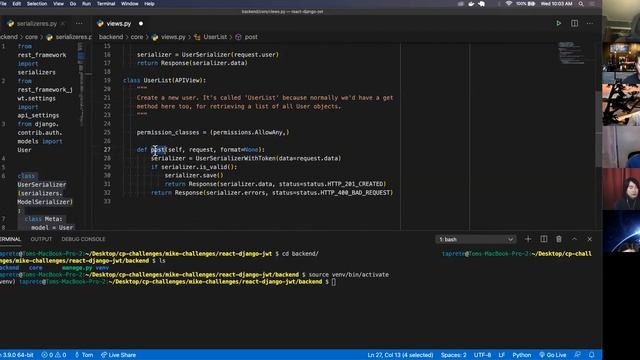This screenshot has width=640, height=360.
Task: Open the Help menu
Action: click(x=149, y=4)
